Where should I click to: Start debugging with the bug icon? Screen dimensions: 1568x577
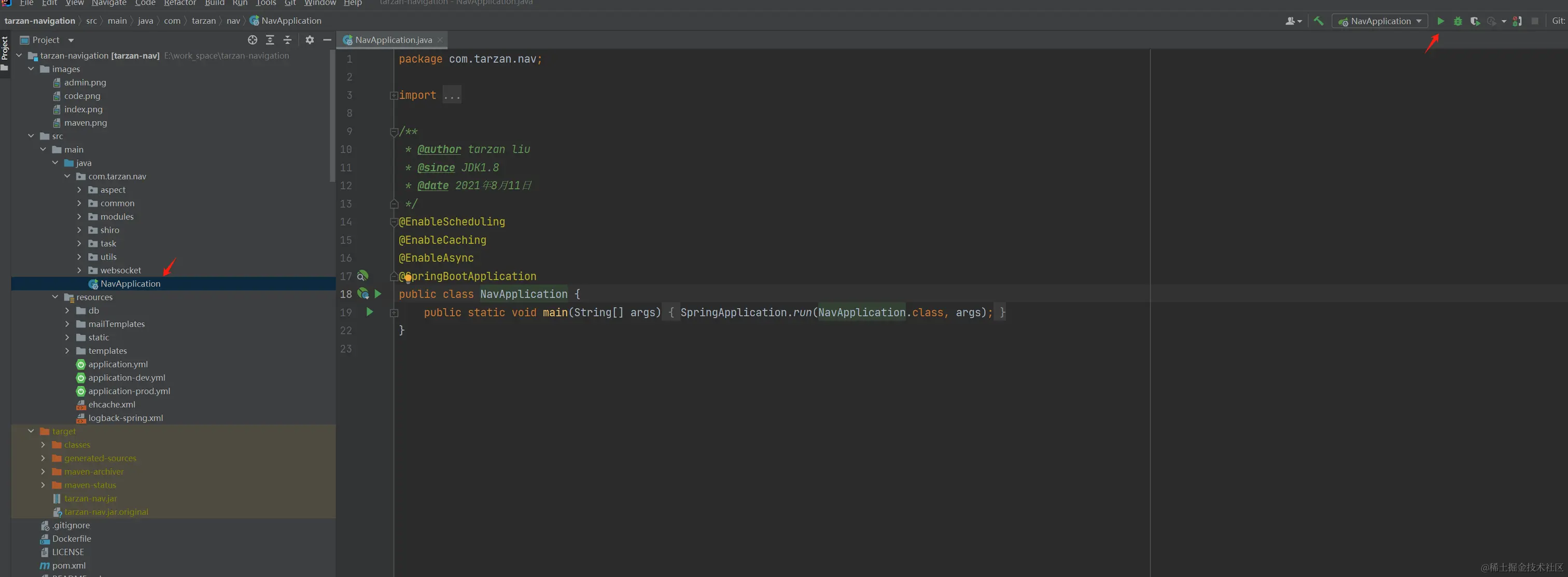pyautogui.click(x=1457, y=21)
